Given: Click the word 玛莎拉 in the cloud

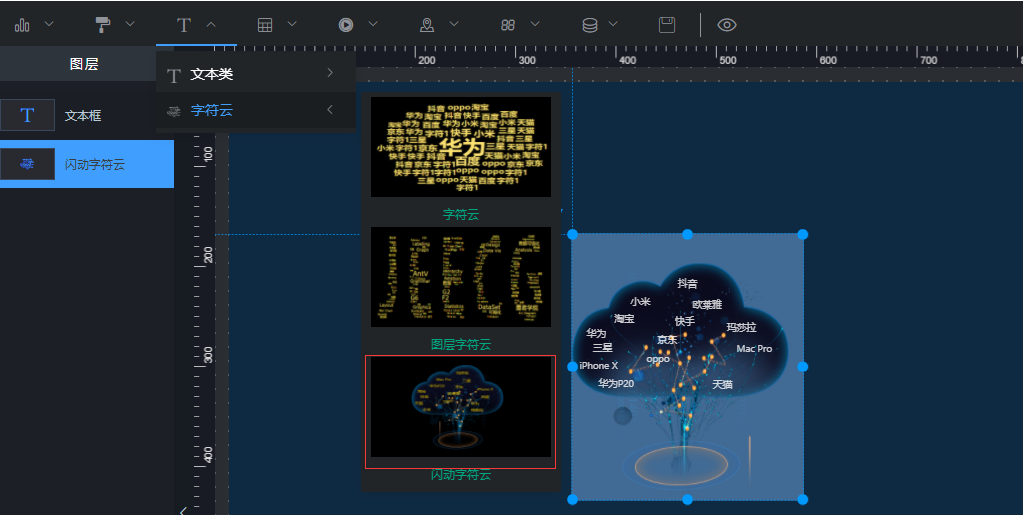Looking at the screenshot, I should [741, 327].
